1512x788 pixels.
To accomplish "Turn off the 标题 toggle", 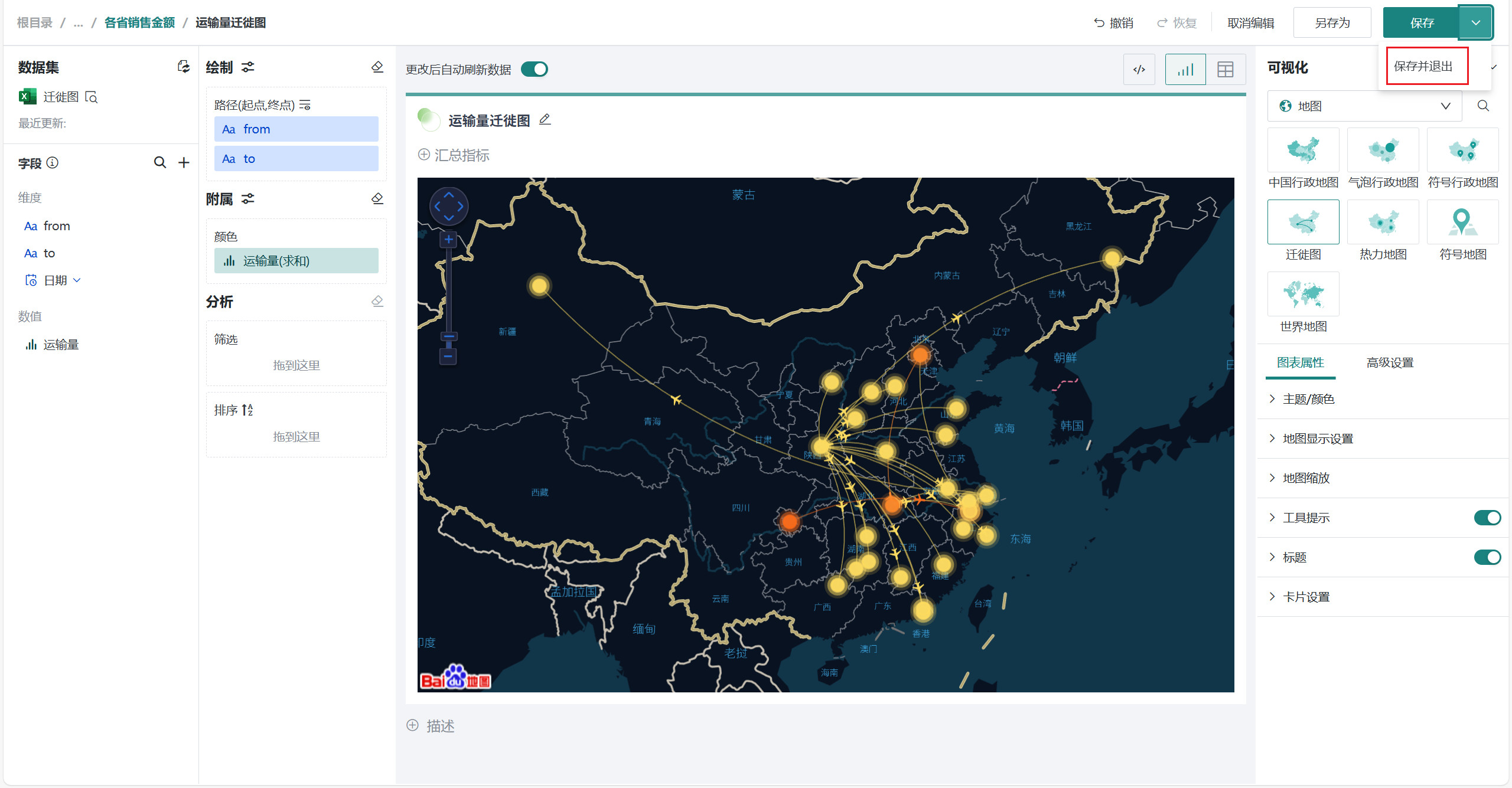I will 1487,557.
